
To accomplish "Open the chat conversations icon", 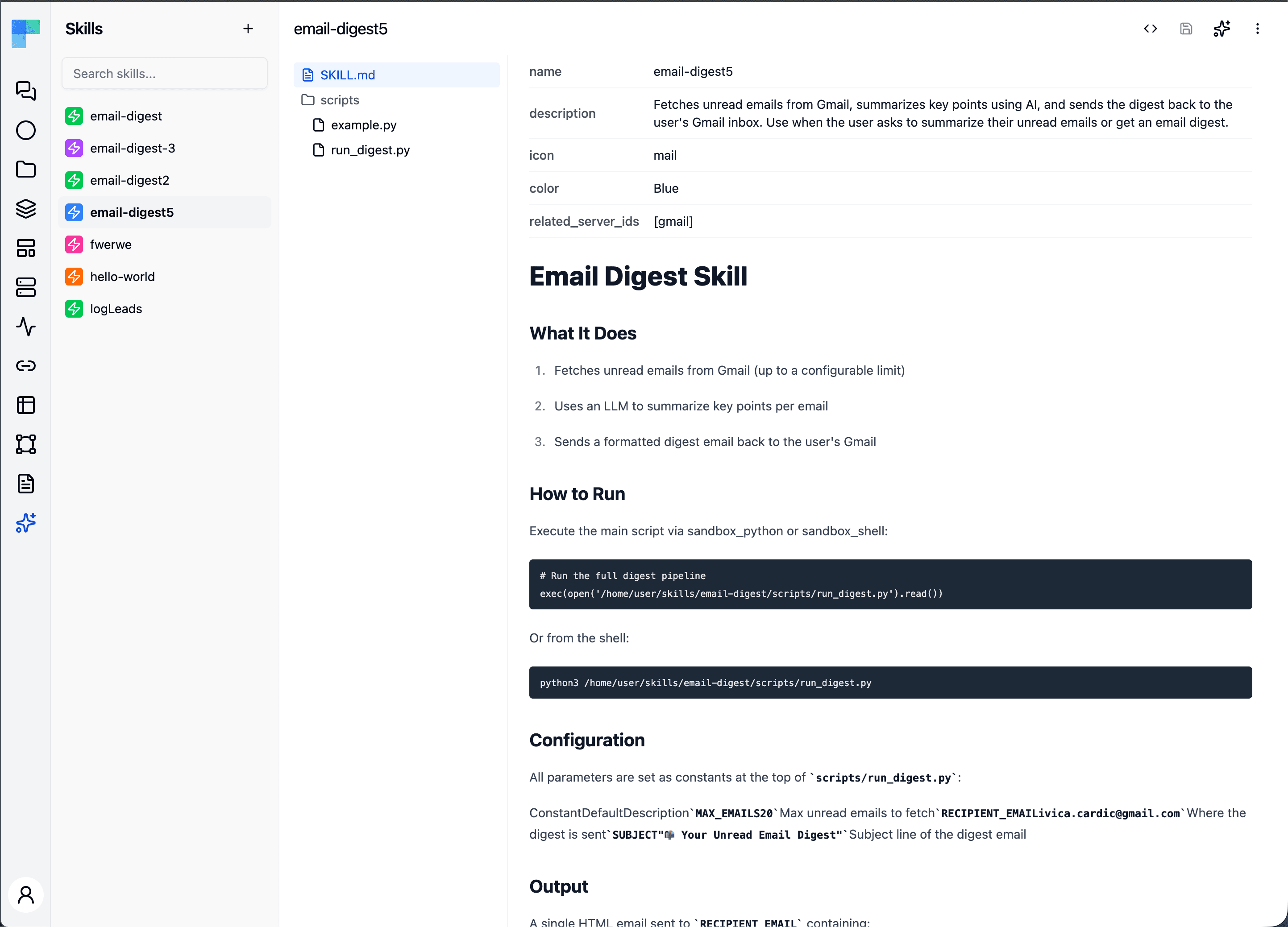I will (x=25, y=91).
